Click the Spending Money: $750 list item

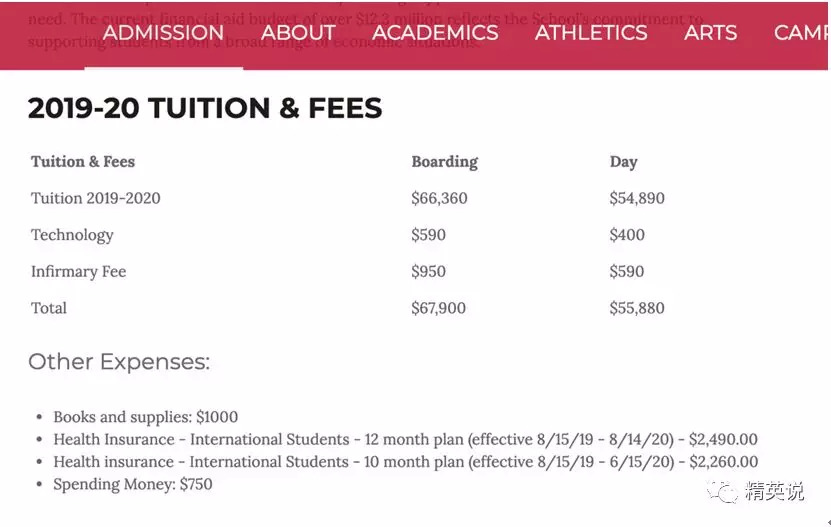point(132,484)
